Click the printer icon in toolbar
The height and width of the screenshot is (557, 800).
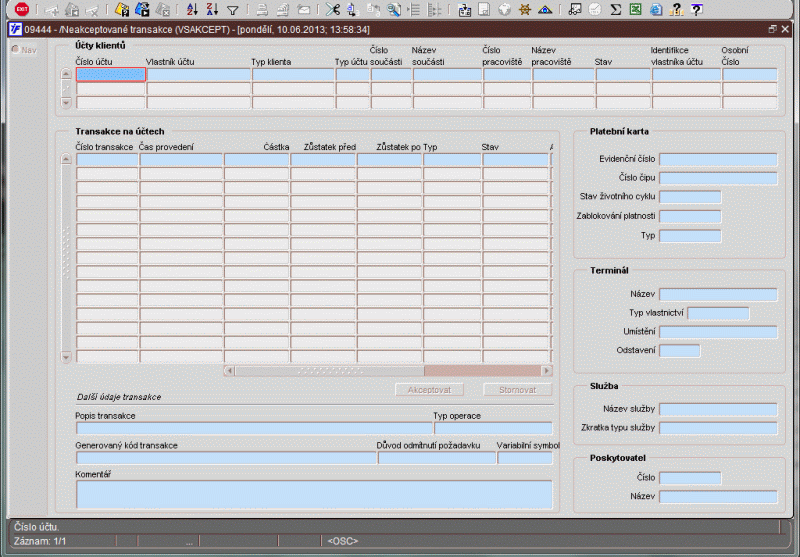pyautogui.click(x=261, y=10)
